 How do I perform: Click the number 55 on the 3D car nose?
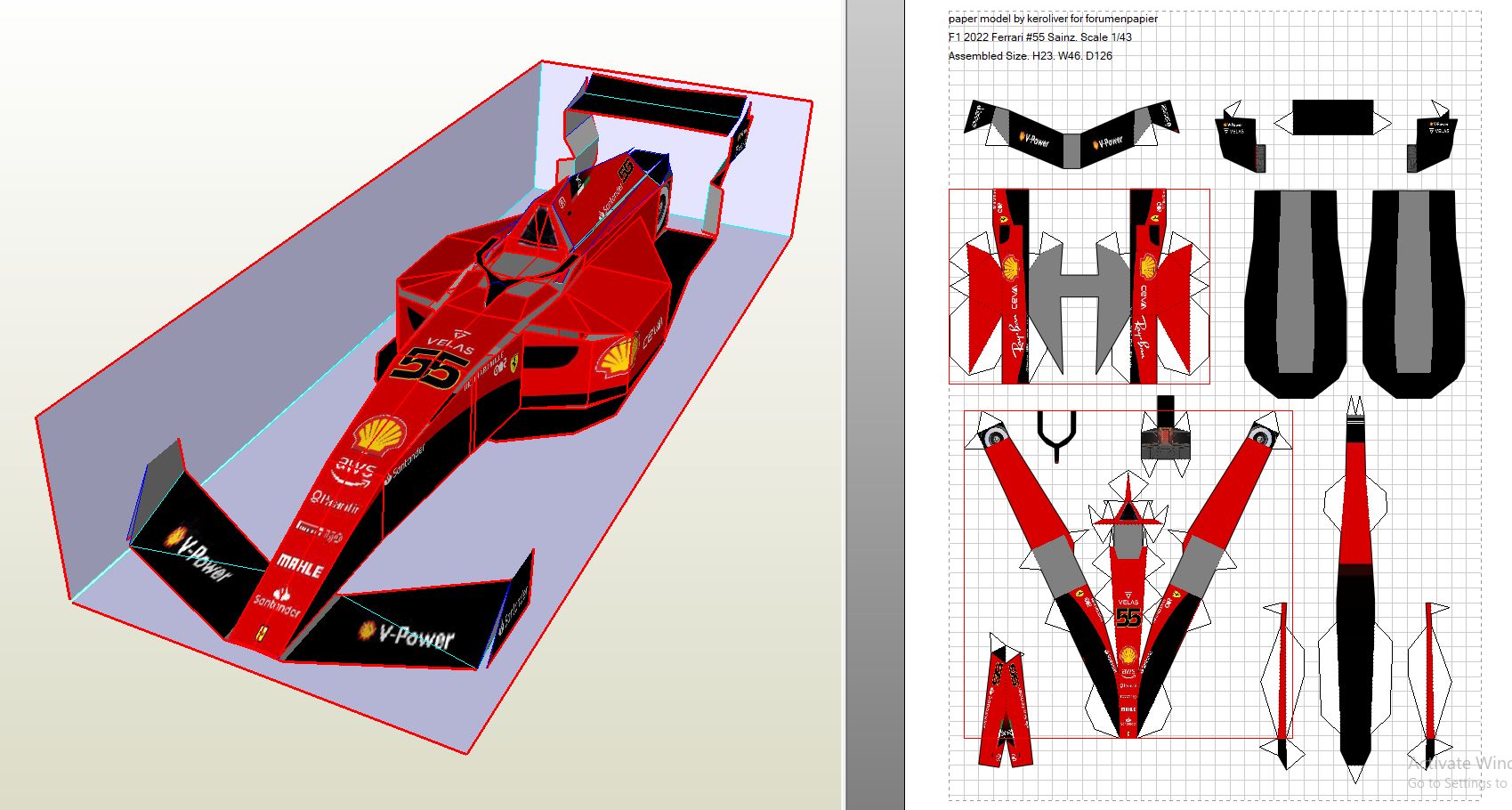point(433,369)
